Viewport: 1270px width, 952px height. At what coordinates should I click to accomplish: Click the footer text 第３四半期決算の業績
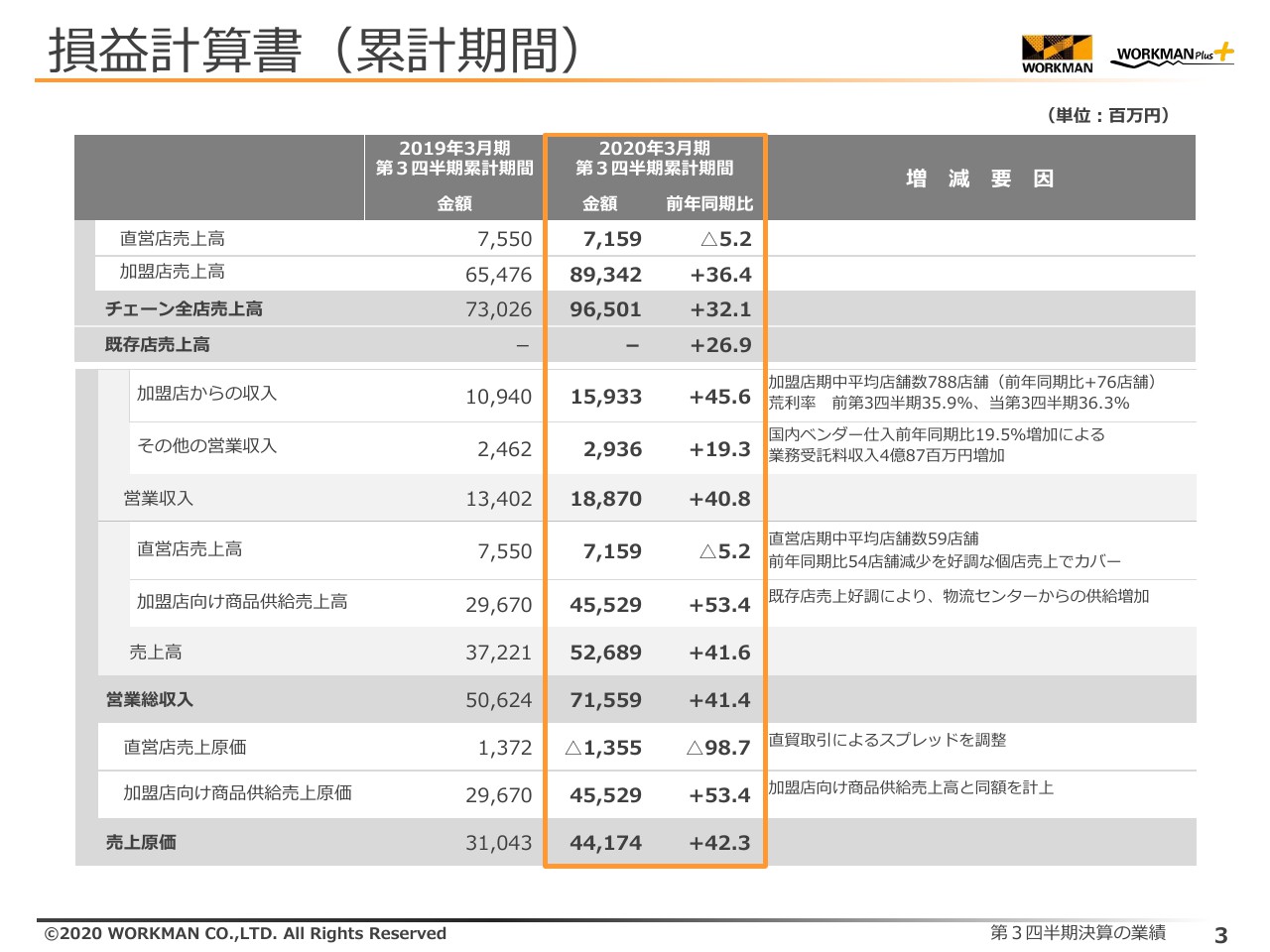(1078, 932)
